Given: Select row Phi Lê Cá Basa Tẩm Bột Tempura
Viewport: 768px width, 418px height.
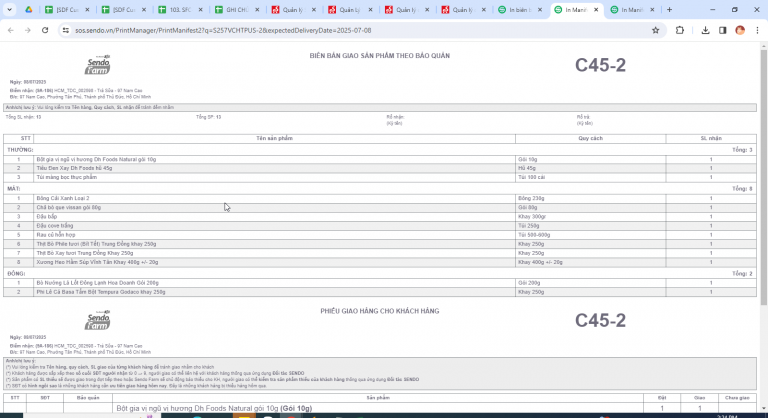Looking at the screenshot, I should [x=380, y=292].
